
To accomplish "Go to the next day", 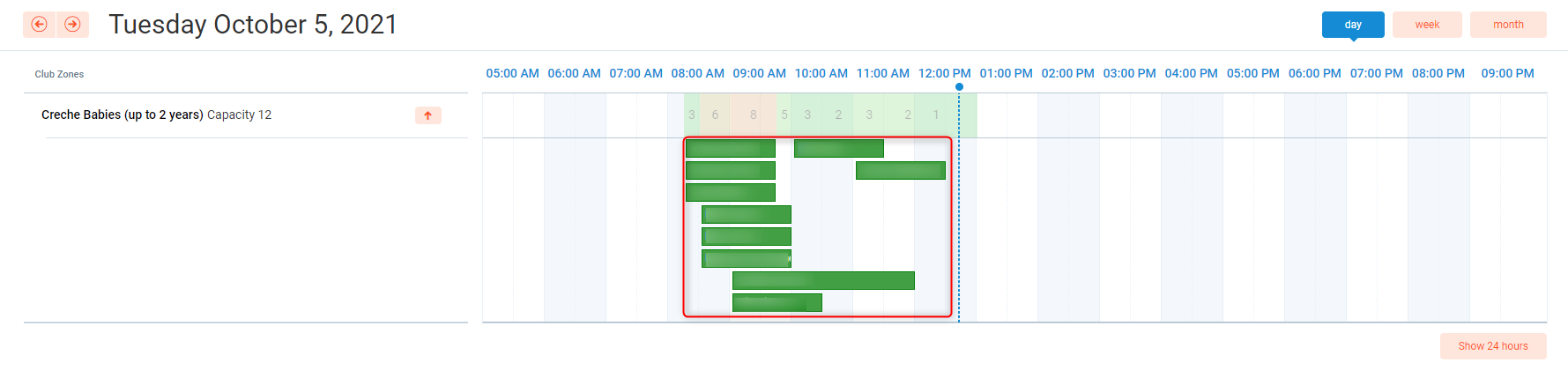I will click(73, 25).
